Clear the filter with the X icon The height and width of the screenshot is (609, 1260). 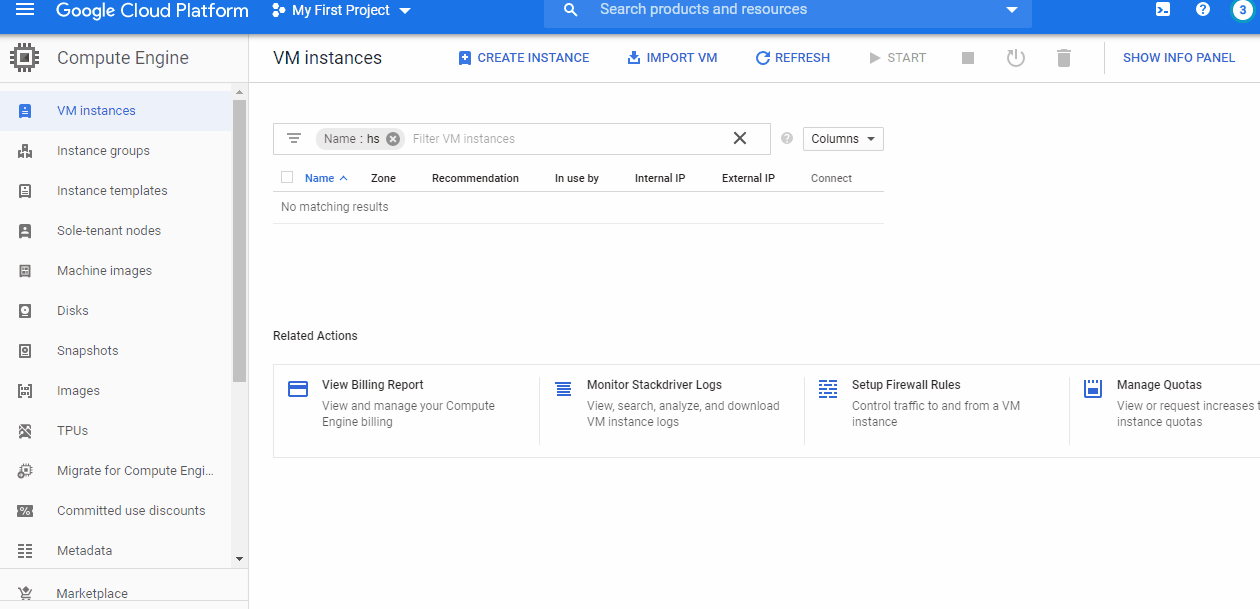(740, 138)
